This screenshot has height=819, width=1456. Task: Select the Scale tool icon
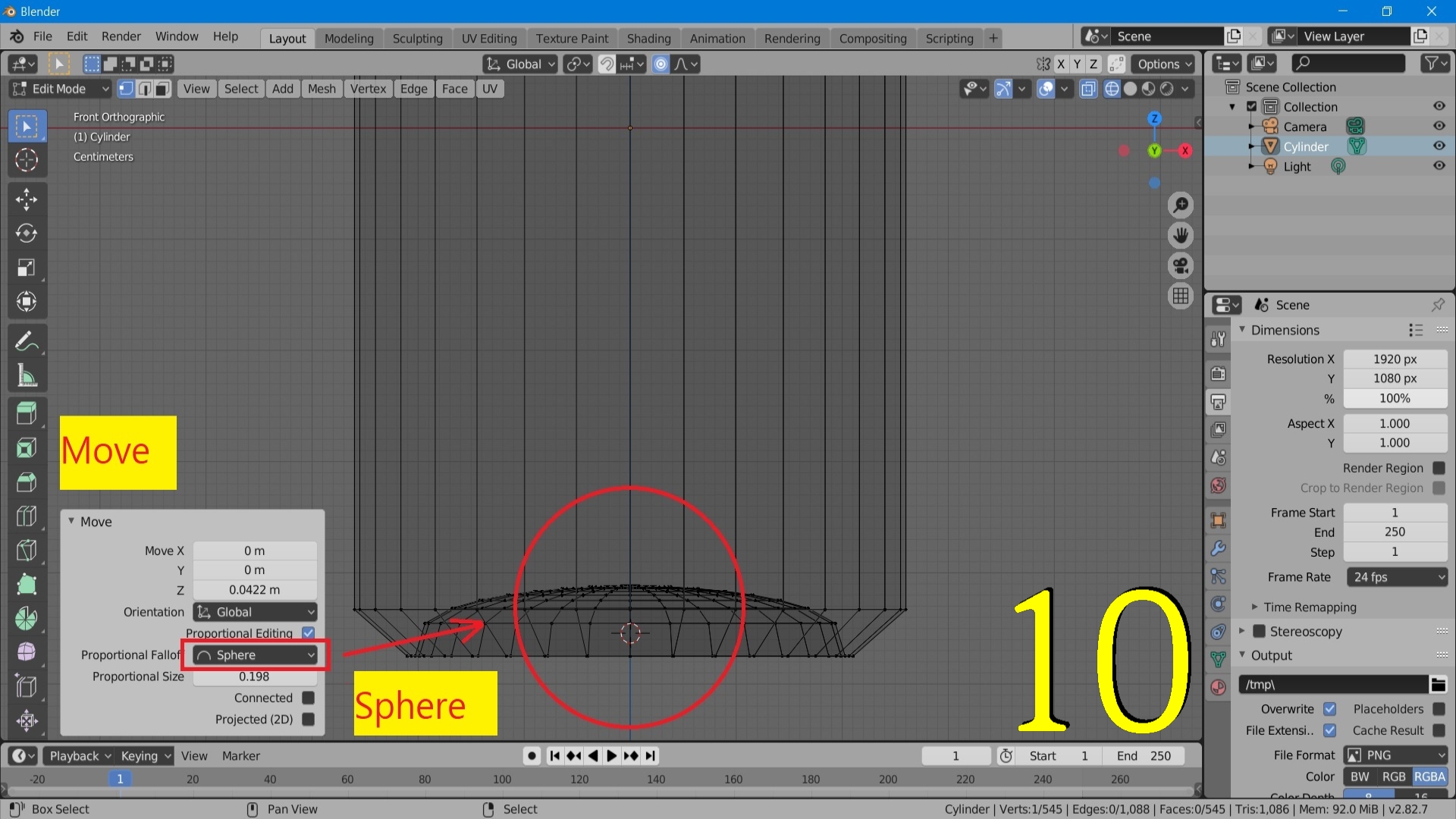coord(27,268)
